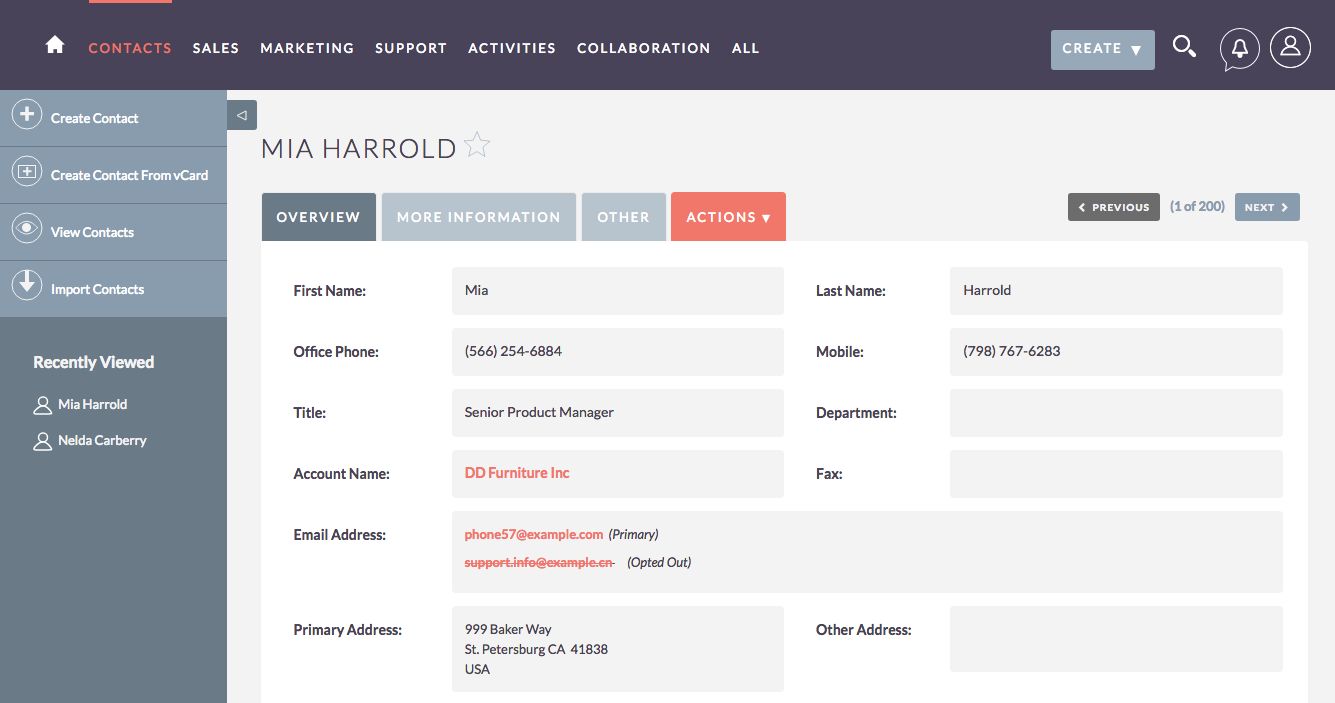
Task: Toggle the favorite star beside Mia Harrold
Action: point(478,146)
